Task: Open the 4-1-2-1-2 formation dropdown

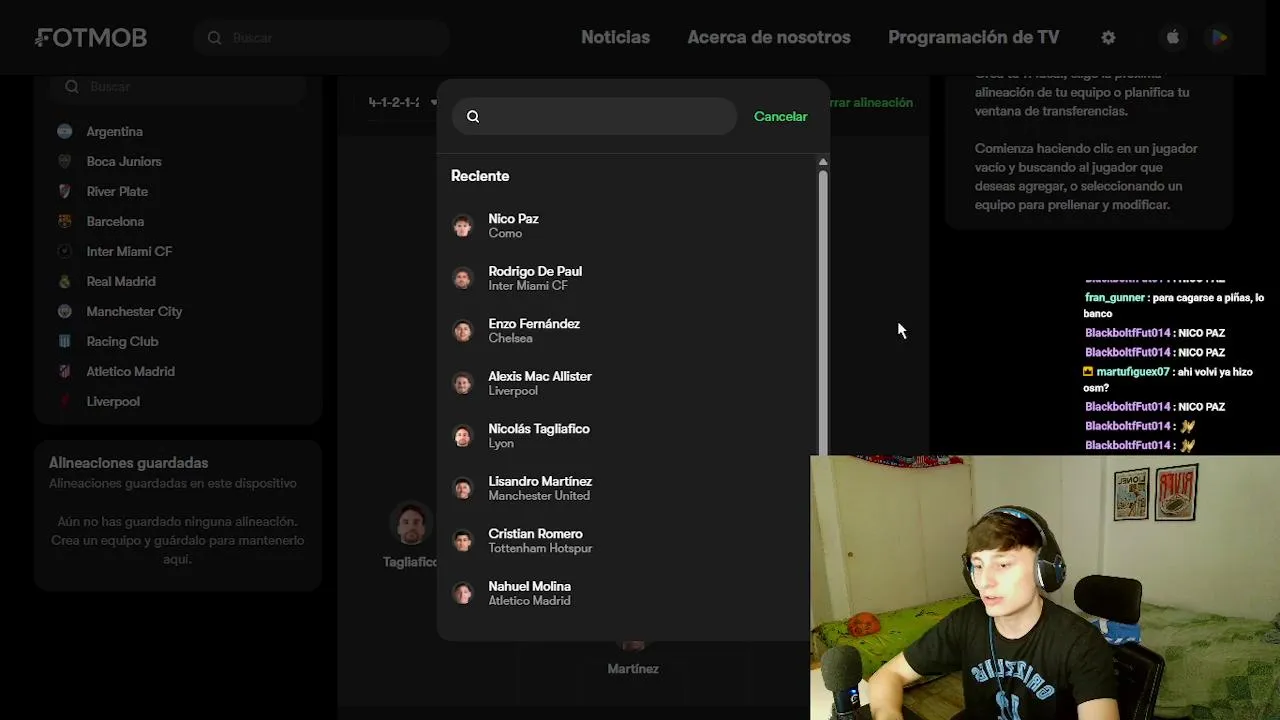Action: tap(403, 102)
